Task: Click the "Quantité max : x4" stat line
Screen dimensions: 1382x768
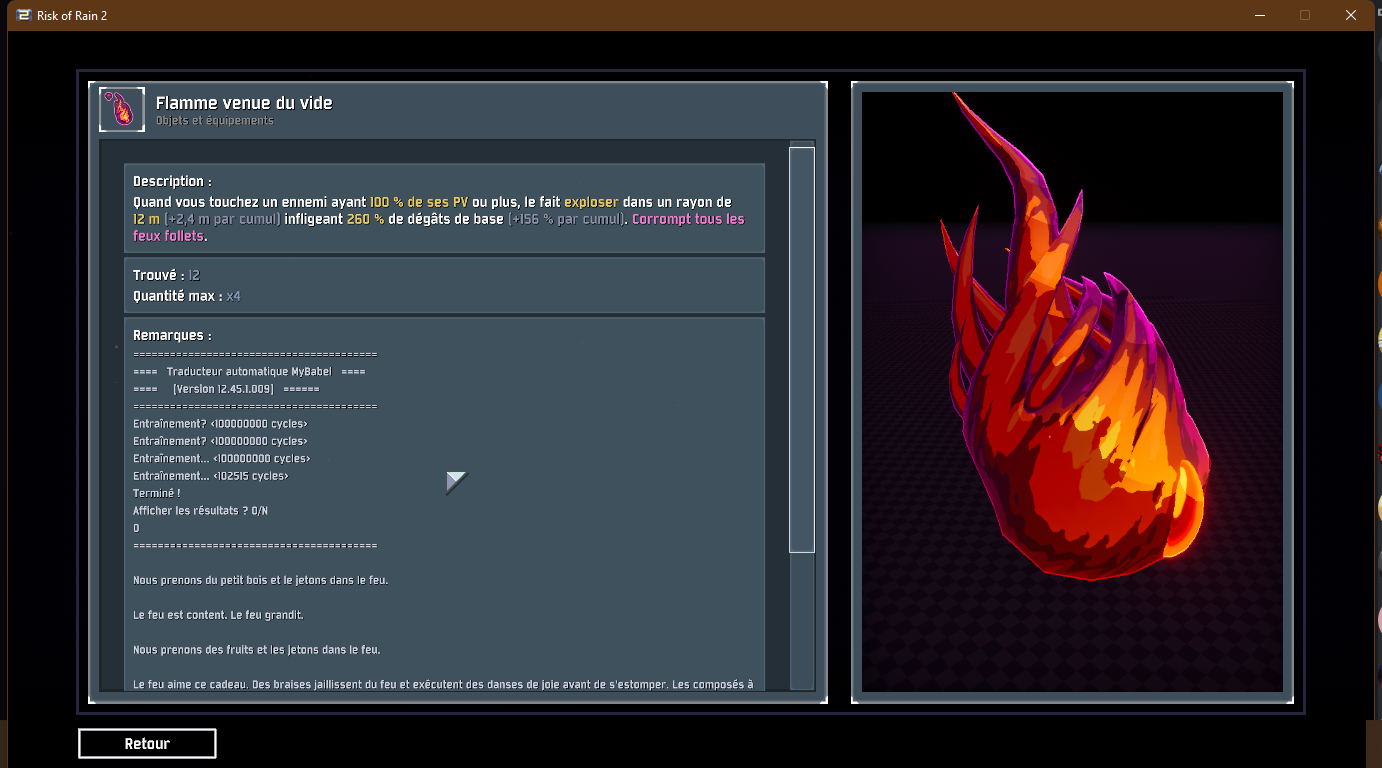Action: (x=187, y=296)
